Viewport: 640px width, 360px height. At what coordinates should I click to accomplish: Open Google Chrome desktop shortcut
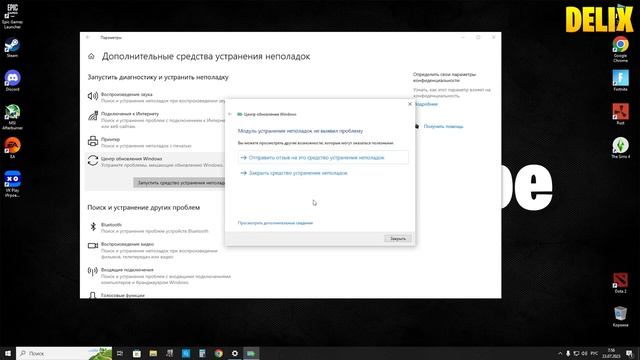click(x=620, y=49)
